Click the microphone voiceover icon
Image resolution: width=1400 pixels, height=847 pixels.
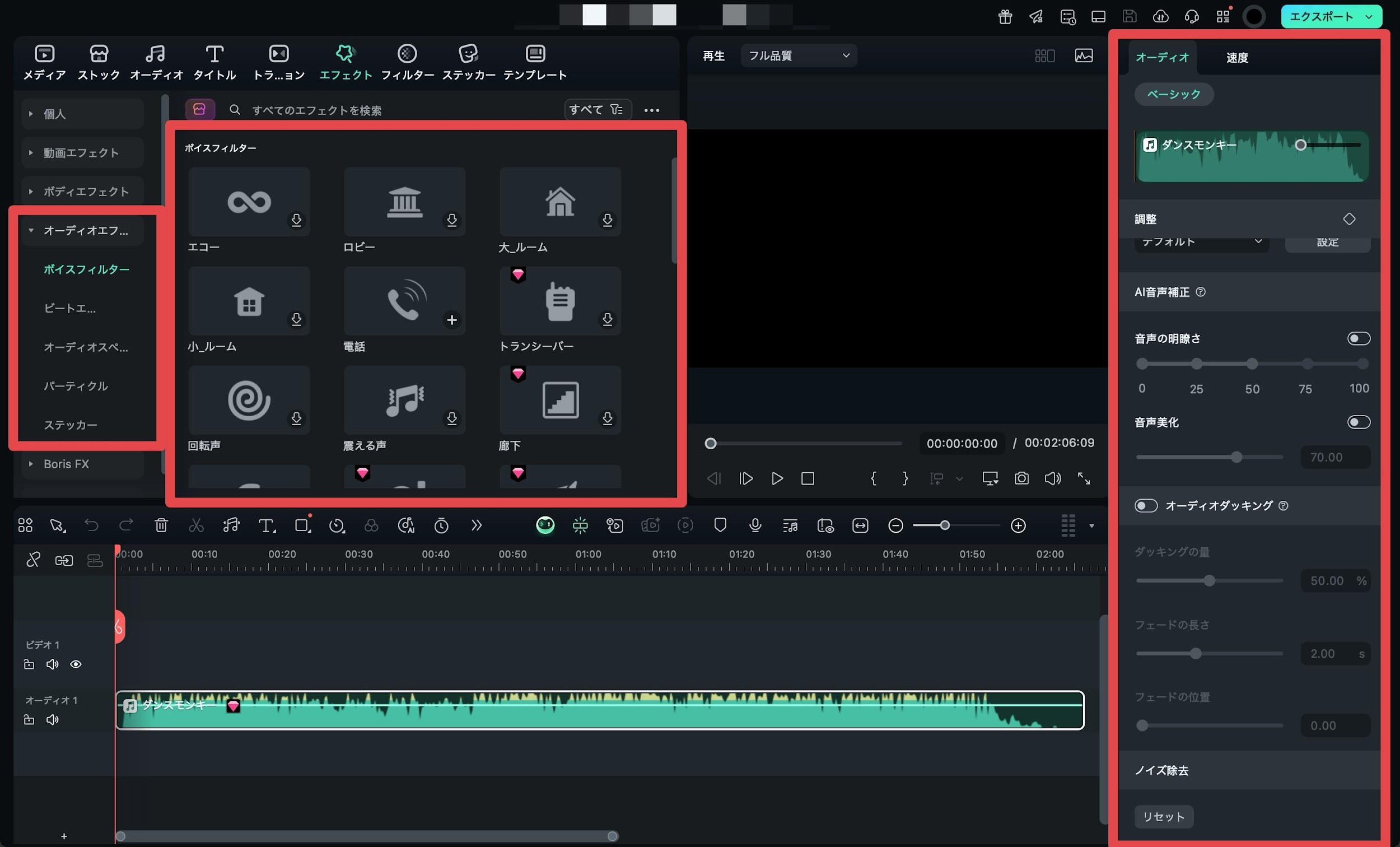[755, 526]
